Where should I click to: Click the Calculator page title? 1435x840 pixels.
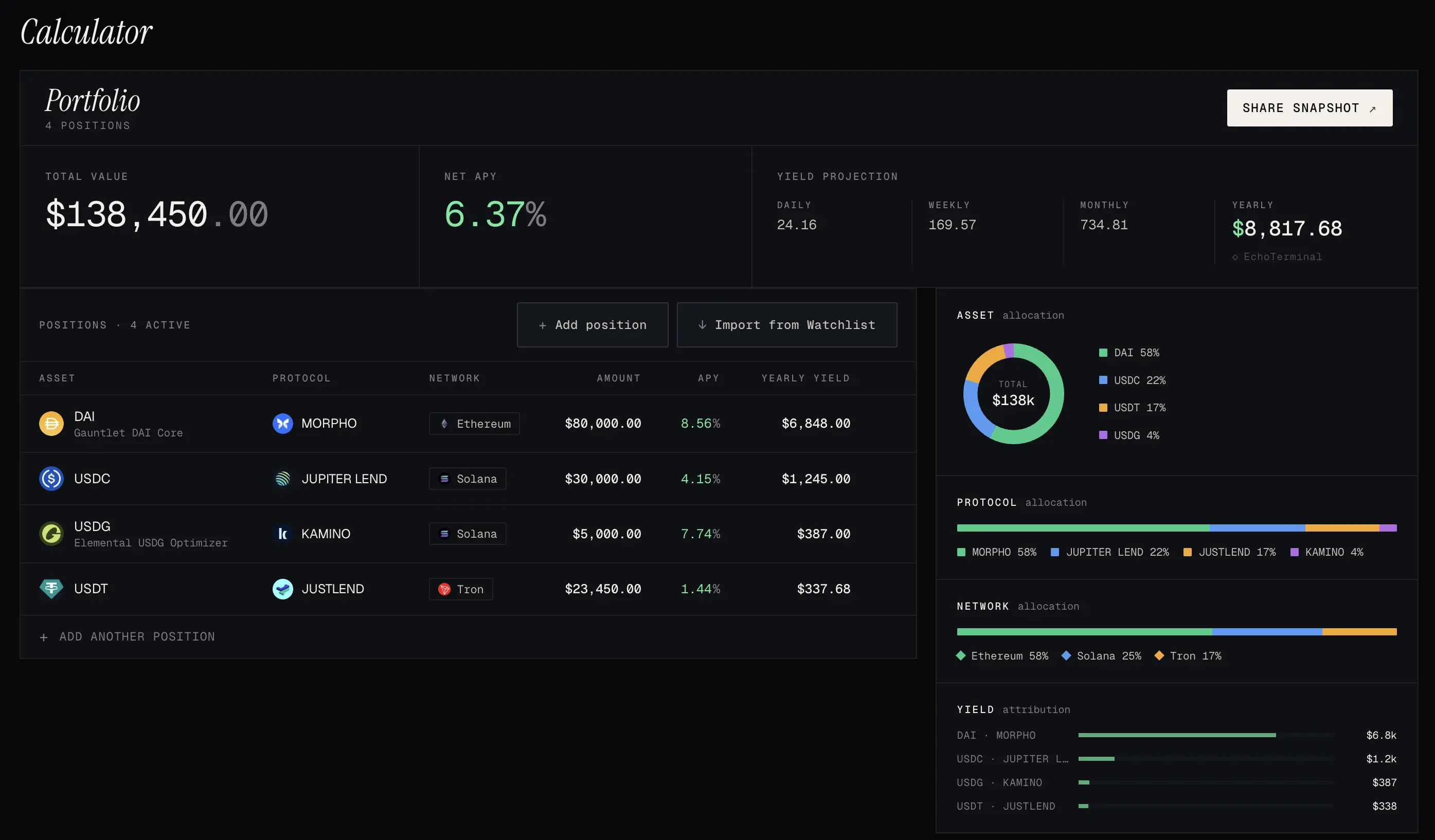point(86,32)
